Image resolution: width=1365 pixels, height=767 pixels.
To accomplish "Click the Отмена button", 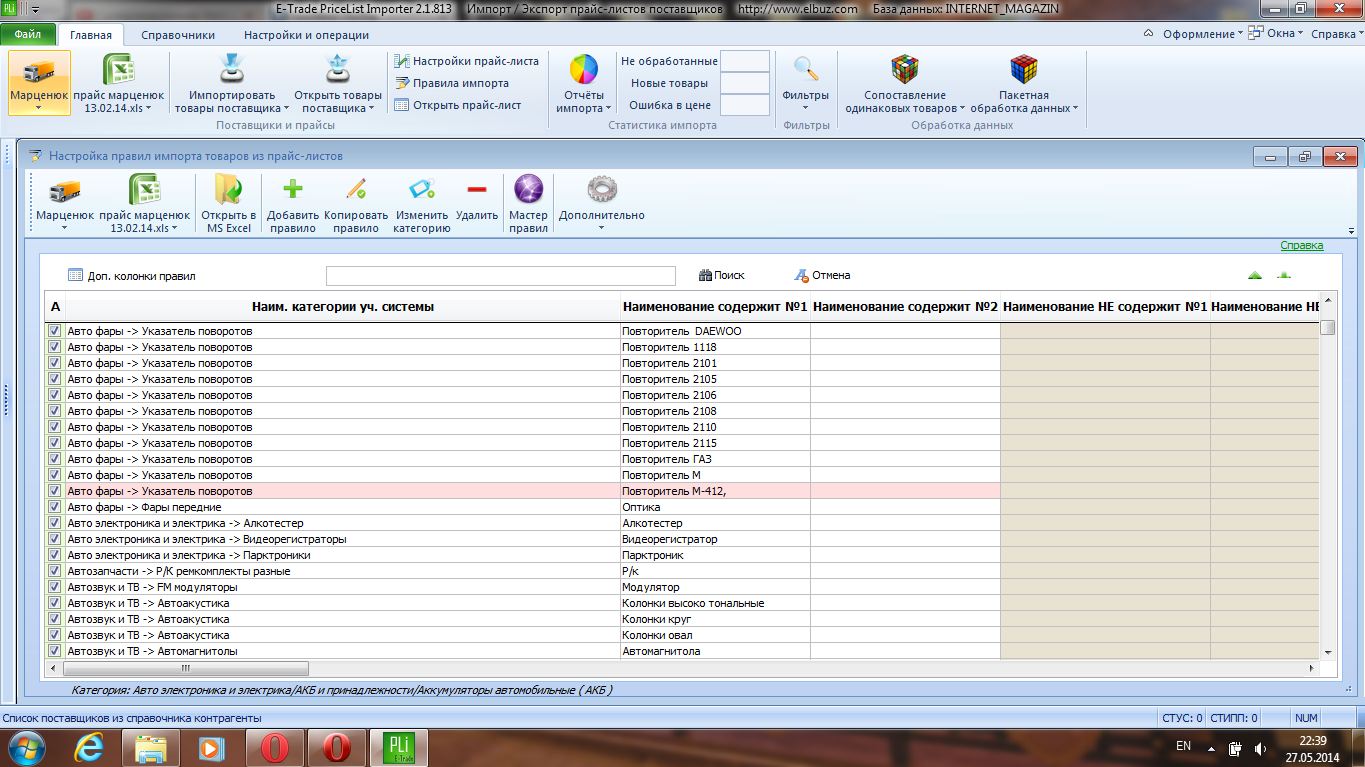I will coord(822,276).
